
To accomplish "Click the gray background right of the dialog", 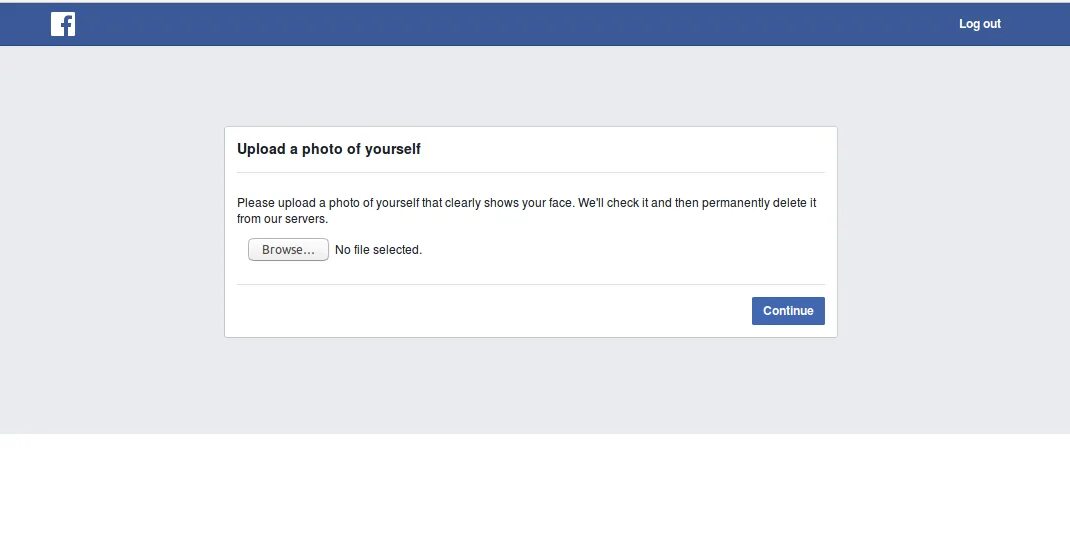I will click(950, 240).
